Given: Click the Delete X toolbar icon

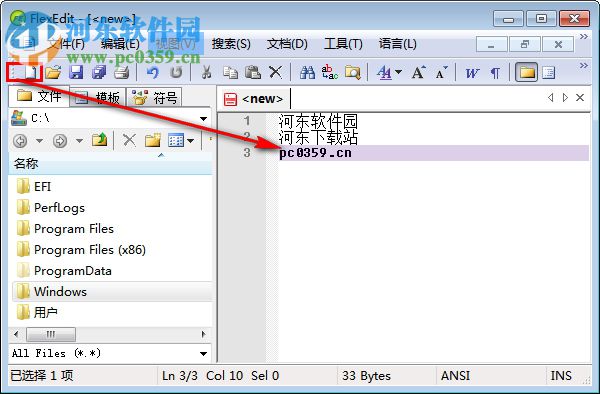Looking at the screenshot, I should click(x=276, y=72).
